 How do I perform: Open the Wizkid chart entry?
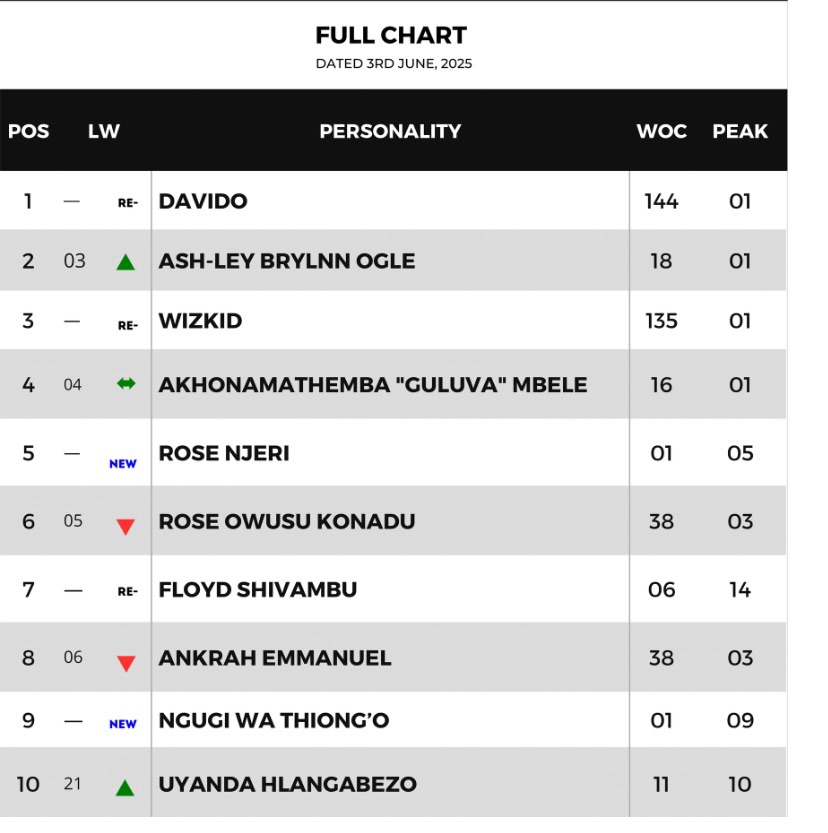[x=200, y=321]
